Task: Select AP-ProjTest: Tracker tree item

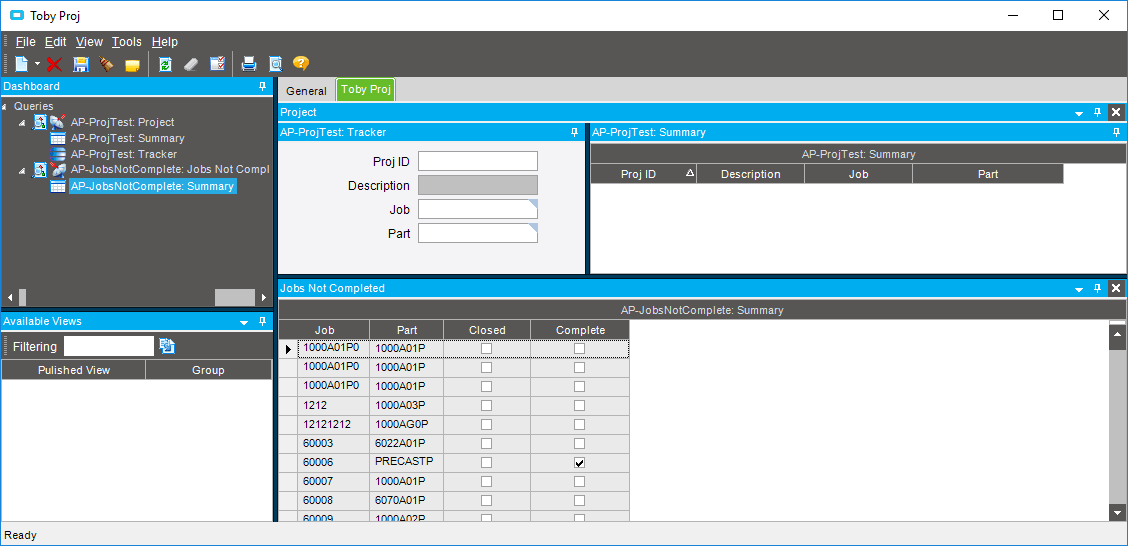Action: (x=124, y=154)
